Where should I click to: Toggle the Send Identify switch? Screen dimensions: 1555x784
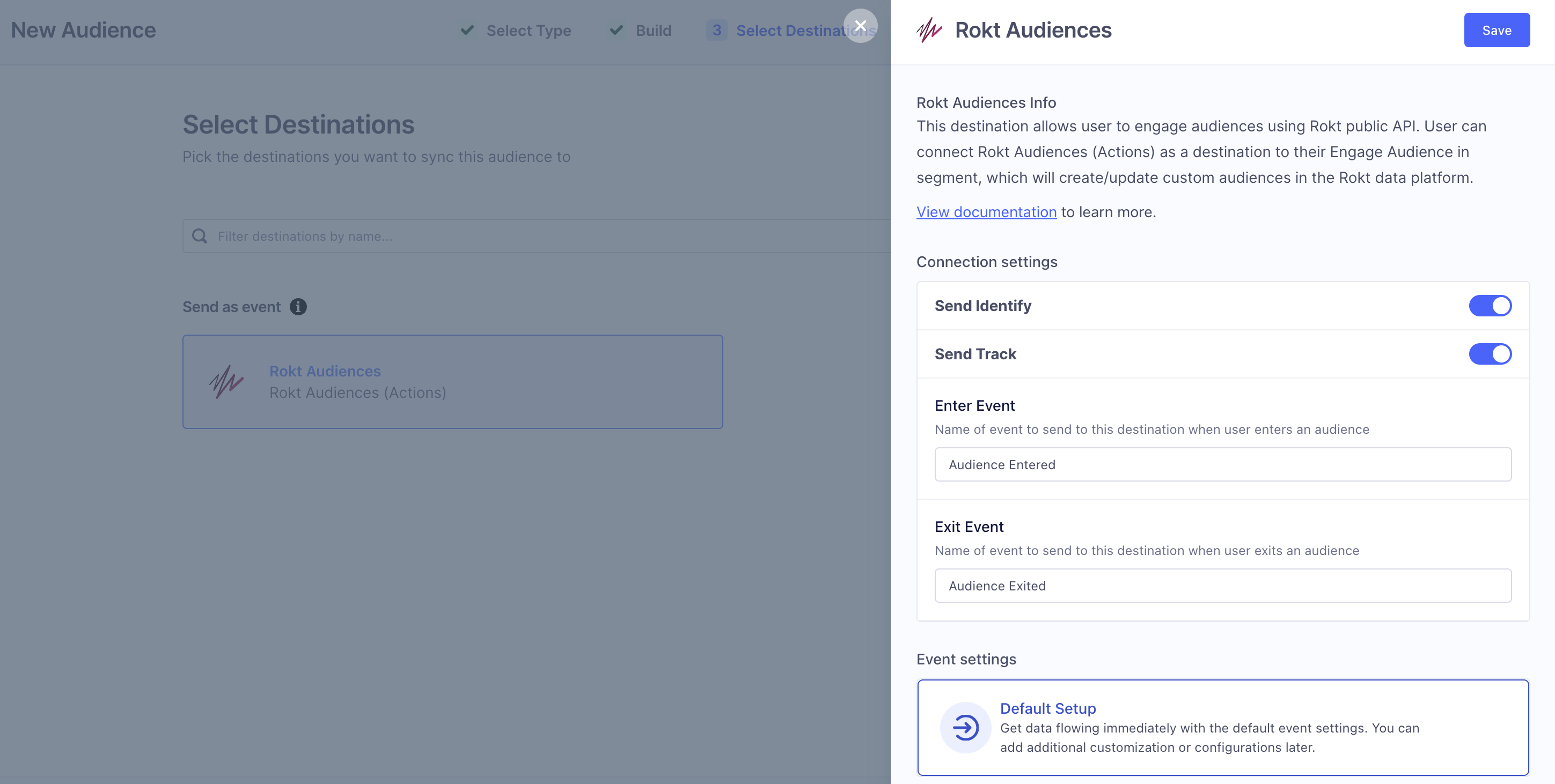[x=1490, y=306]
